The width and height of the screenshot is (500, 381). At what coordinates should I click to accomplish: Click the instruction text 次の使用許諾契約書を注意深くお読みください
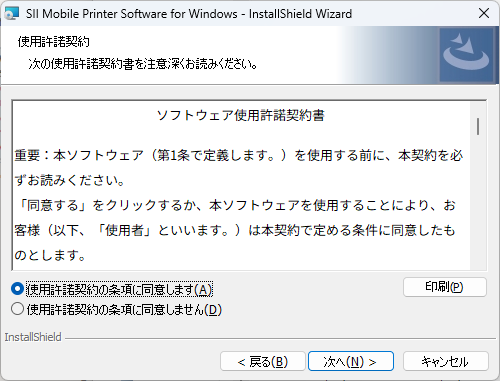143,64
